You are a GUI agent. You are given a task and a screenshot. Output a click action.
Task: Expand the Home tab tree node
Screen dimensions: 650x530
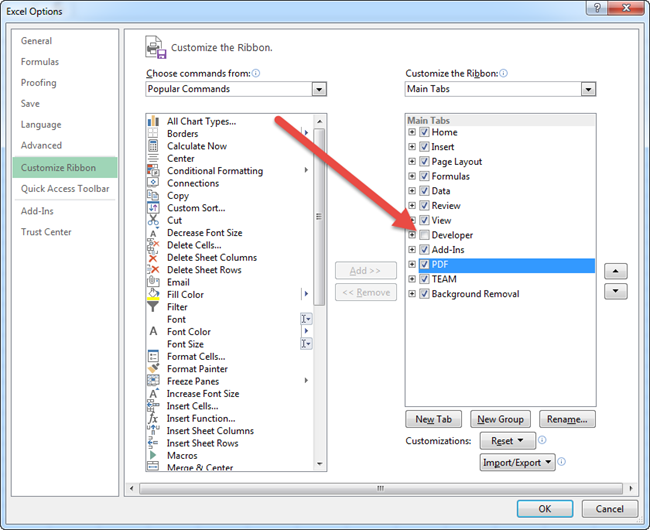point(412,132)
